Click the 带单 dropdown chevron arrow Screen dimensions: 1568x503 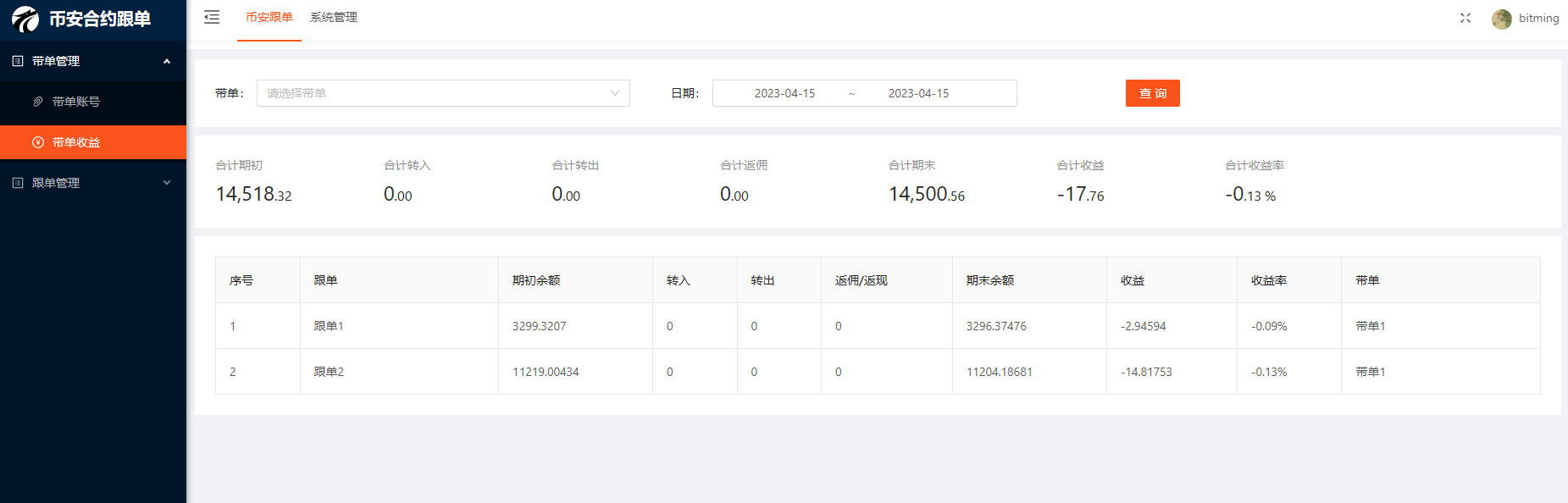click(x=615, y=93)
